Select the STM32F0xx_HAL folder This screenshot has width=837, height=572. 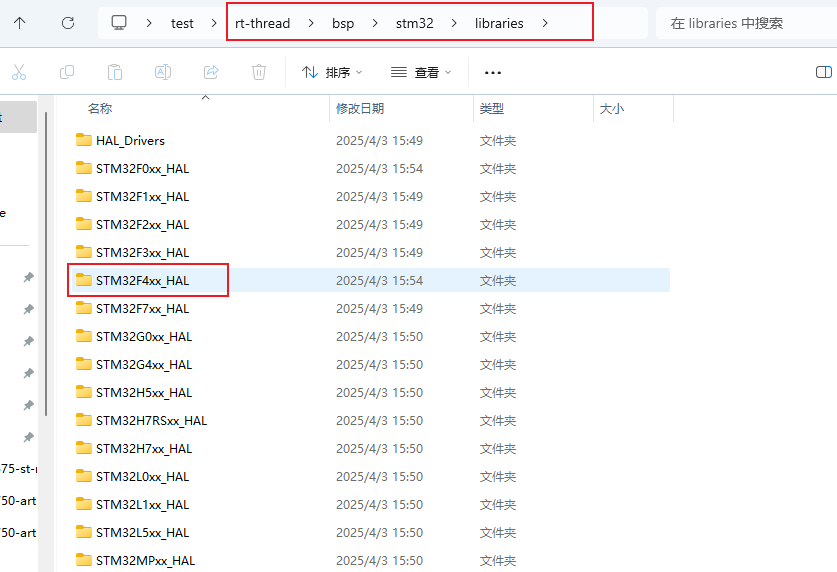click(143, 169)
